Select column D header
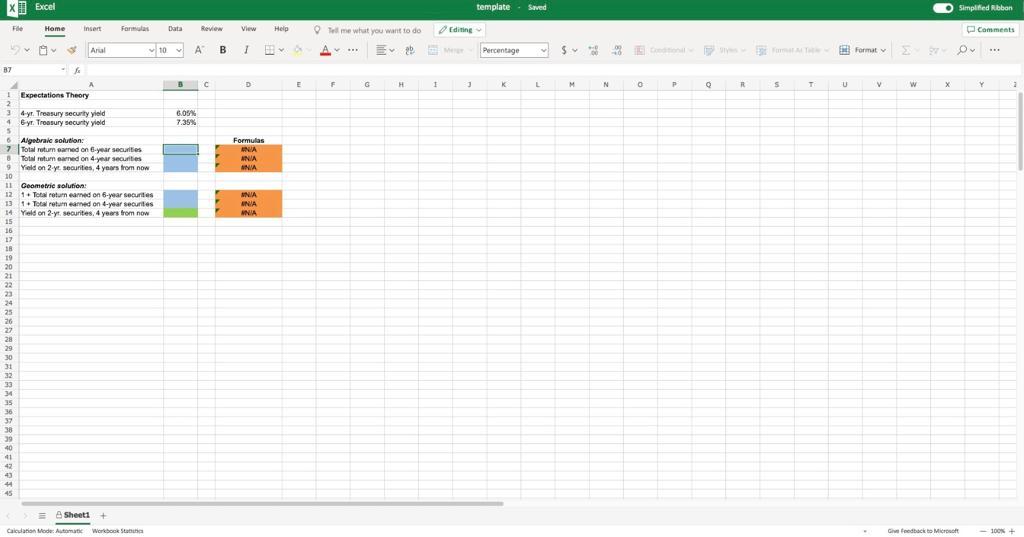 [x=248, y=85]
